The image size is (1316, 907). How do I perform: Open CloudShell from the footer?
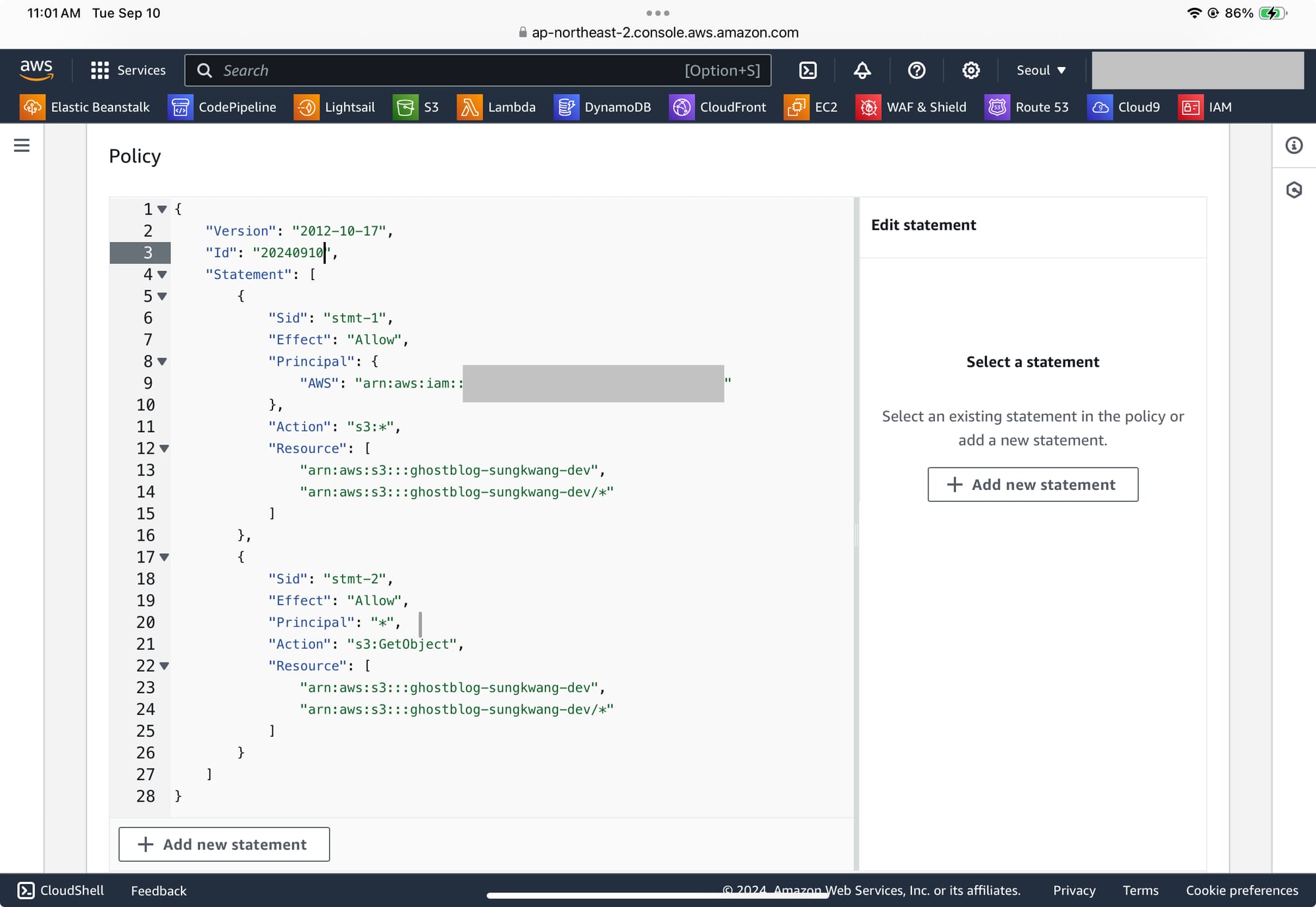[61, 890]
